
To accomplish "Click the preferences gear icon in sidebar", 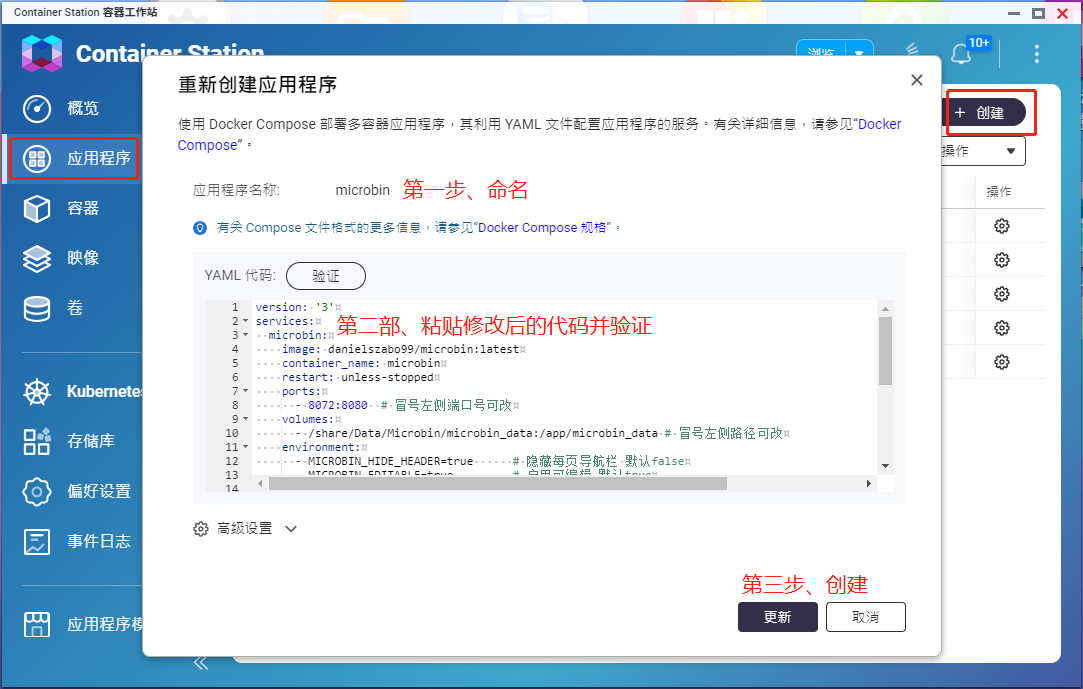I will click(x=37, y=492).
